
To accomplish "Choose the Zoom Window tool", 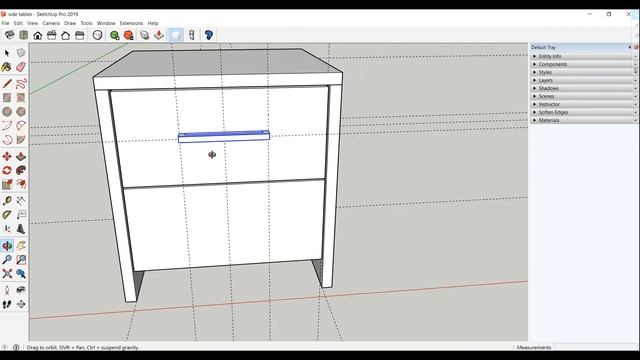I will click(x=21, y=260).
